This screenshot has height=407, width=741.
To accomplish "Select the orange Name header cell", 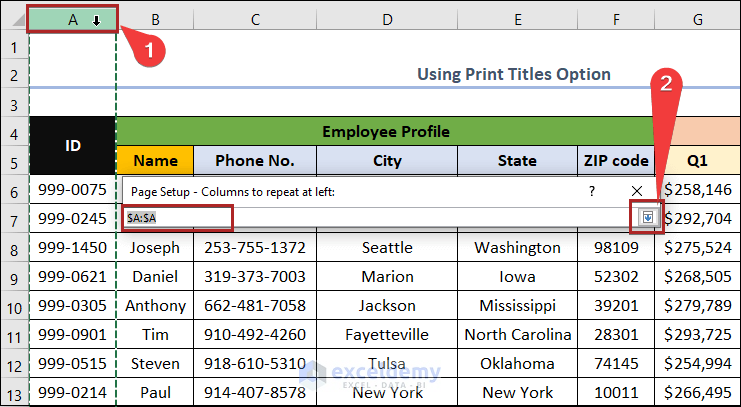I will [155, 160].
